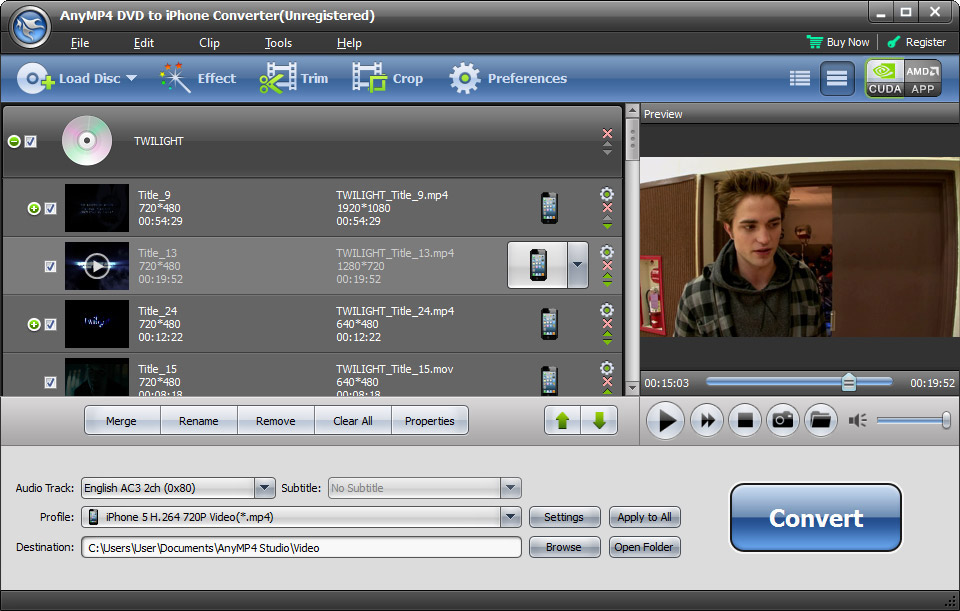
Task: Open settings gear for Title_24
Action: coord(607,310)
